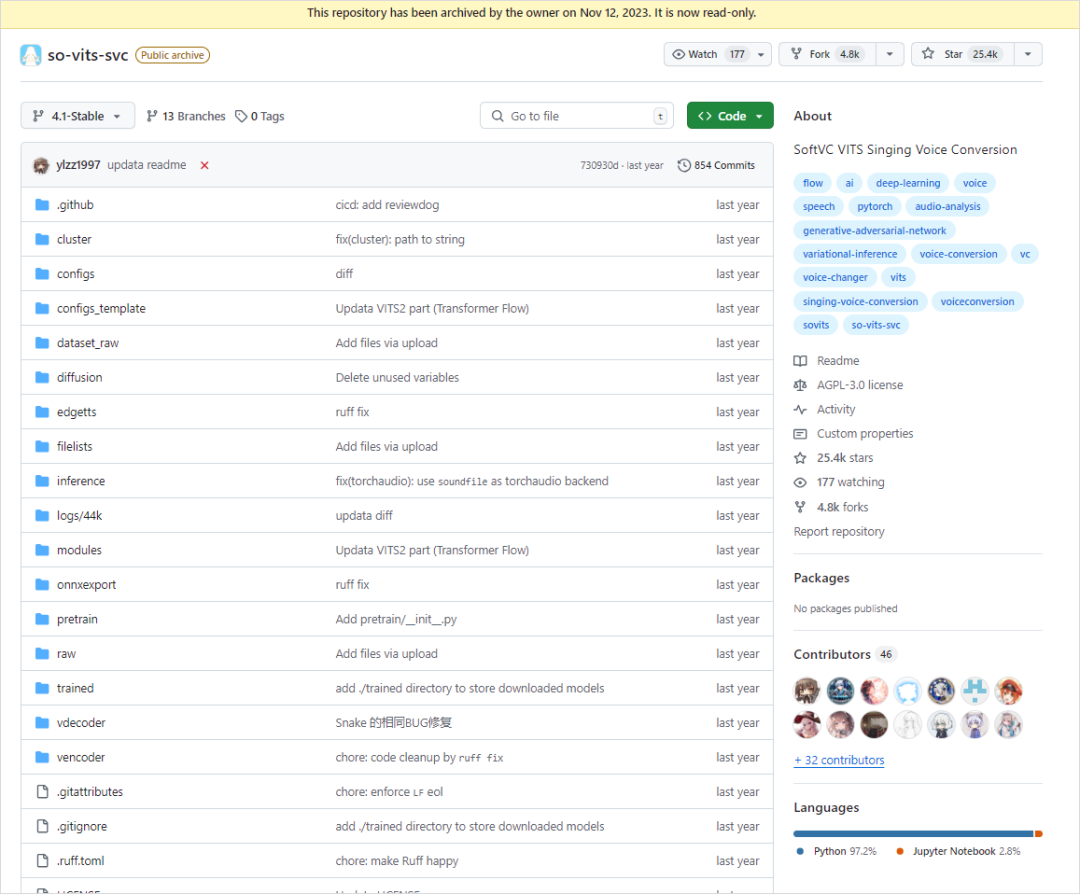Click the AGPL-3.0 license scale icon
Screen dimensions: 1080x894
[x=800, y=385]
